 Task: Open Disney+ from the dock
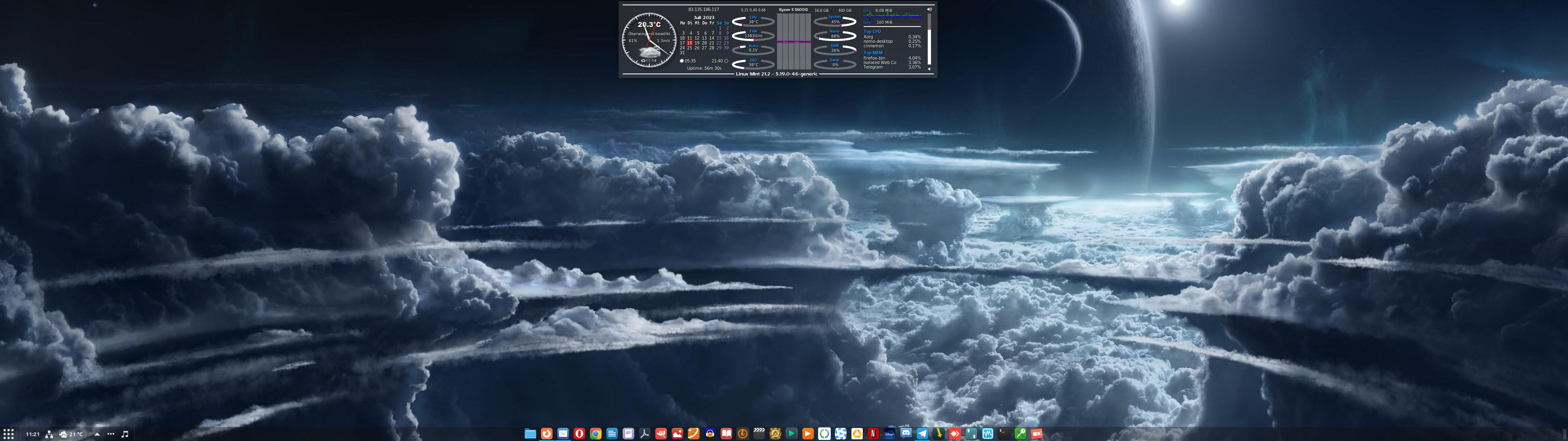tap(889, 434)
